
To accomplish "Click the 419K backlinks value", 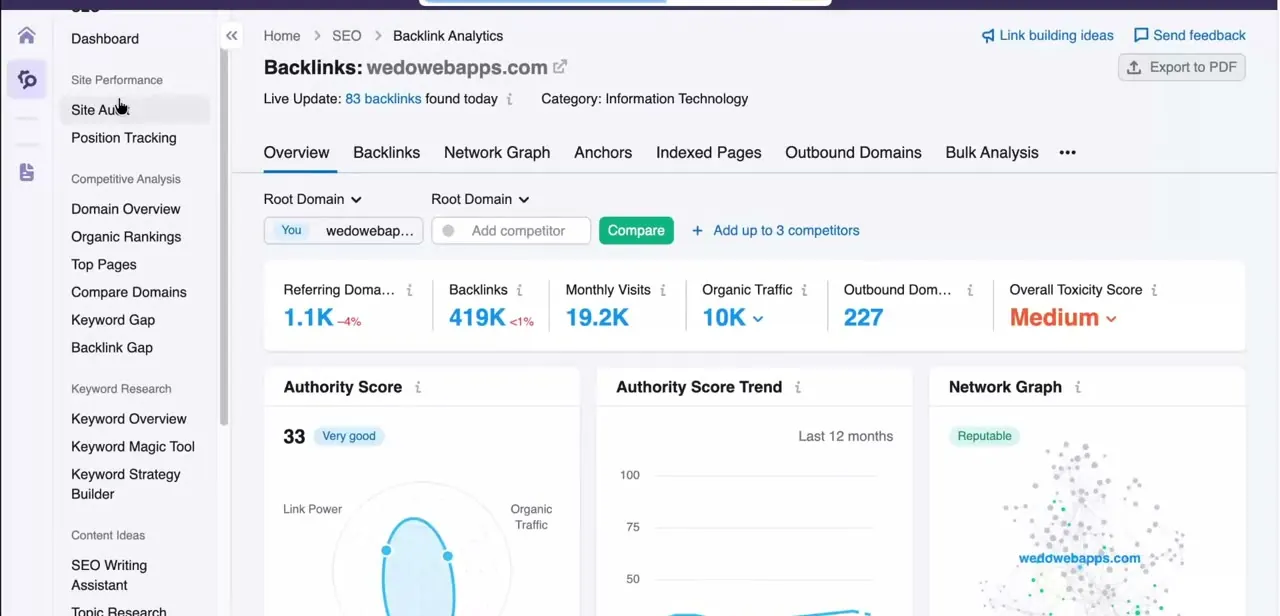I will click(x=477, y=318).
